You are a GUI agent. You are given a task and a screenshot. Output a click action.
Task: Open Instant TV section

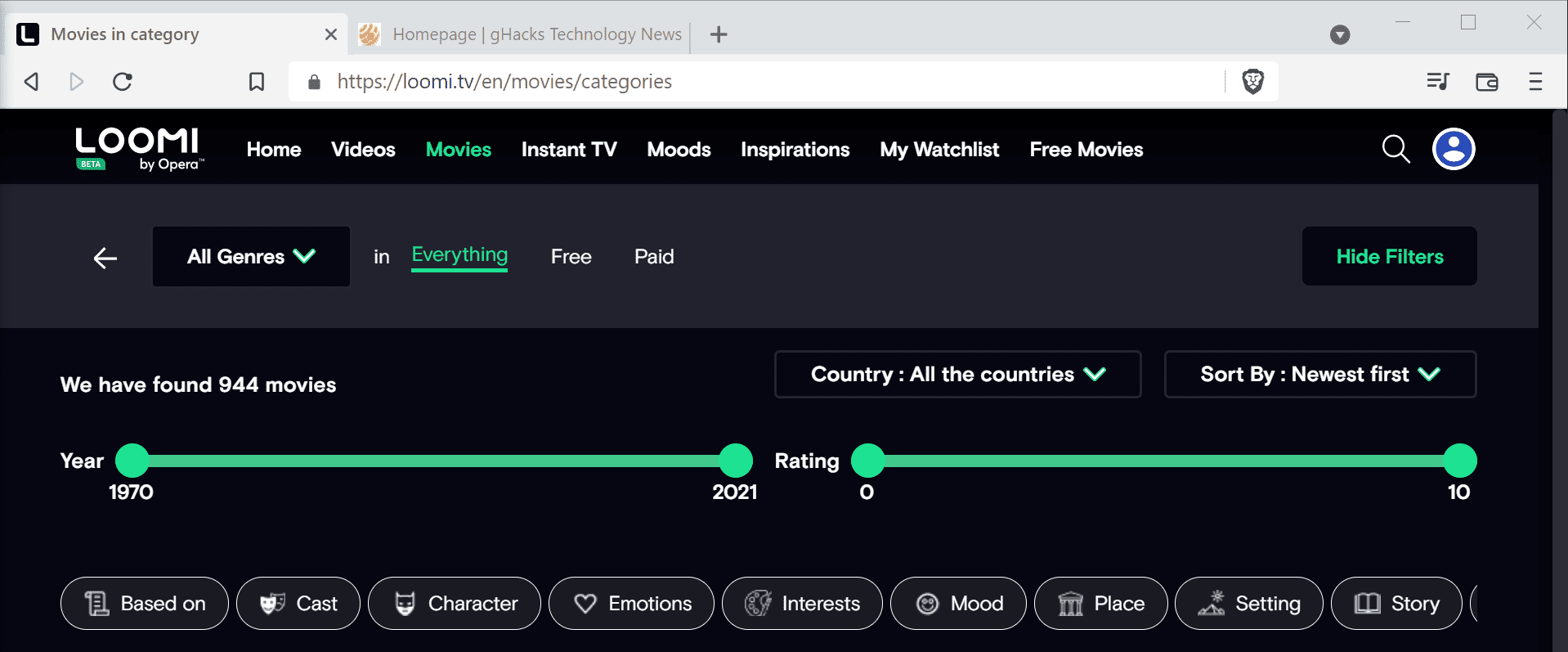[x=569, y=149]
